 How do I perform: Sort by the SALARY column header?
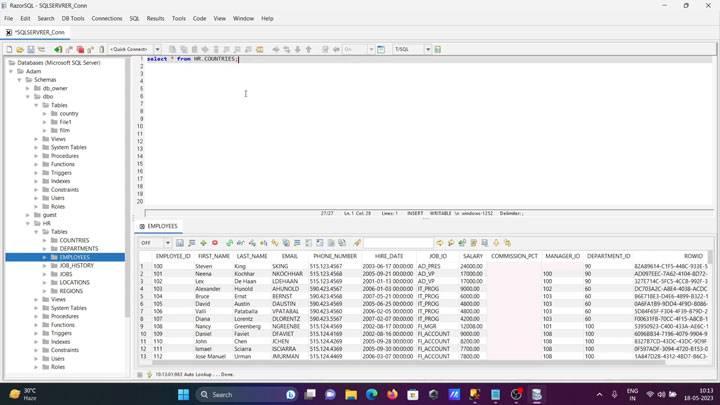pos(473,256)
